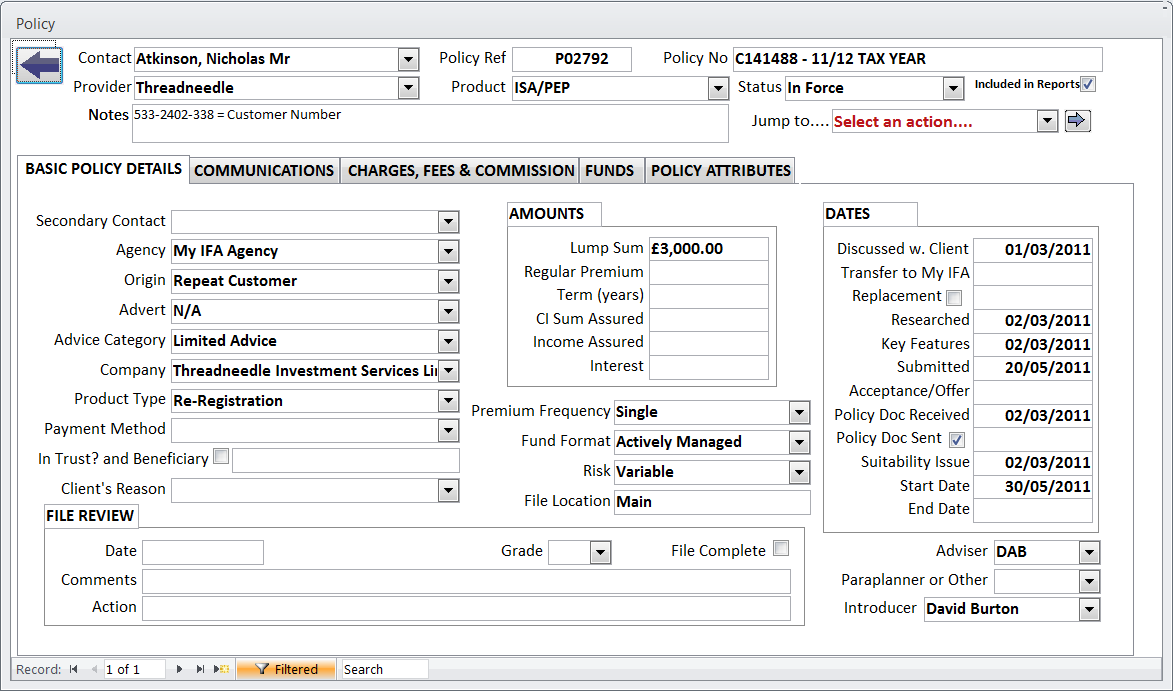The height and width of the screenshot is (691, 1173).
Task: Create new blank record in navigator
Action: coord(222,669)
